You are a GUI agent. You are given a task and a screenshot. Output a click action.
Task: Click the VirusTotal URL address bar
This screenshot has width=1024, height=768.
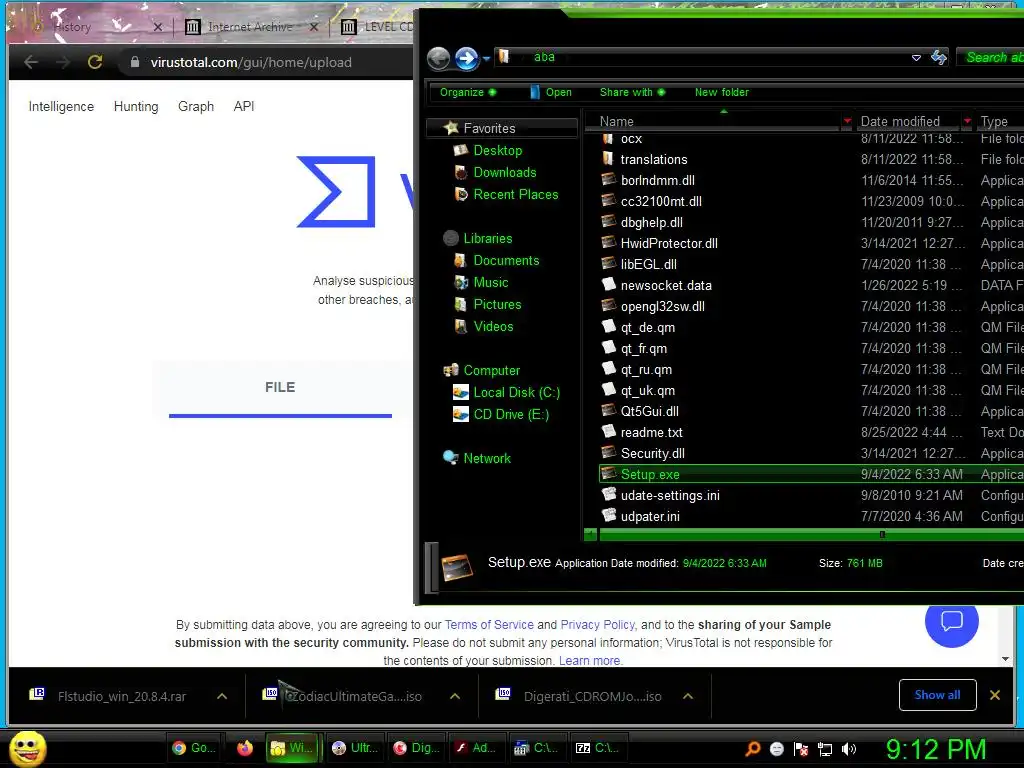coord(251,62)
